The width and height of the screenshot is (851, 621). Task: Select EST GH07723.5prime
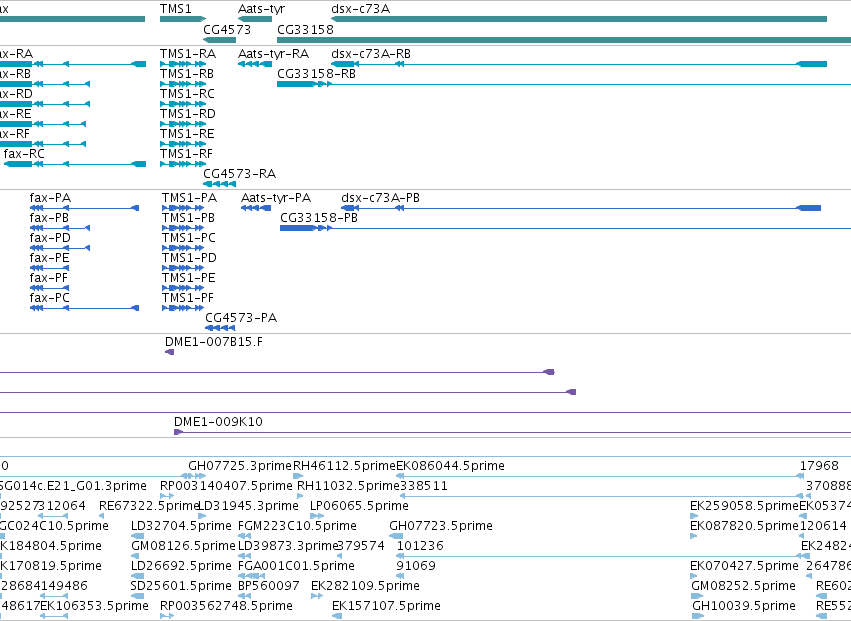(x=441, y=526)
